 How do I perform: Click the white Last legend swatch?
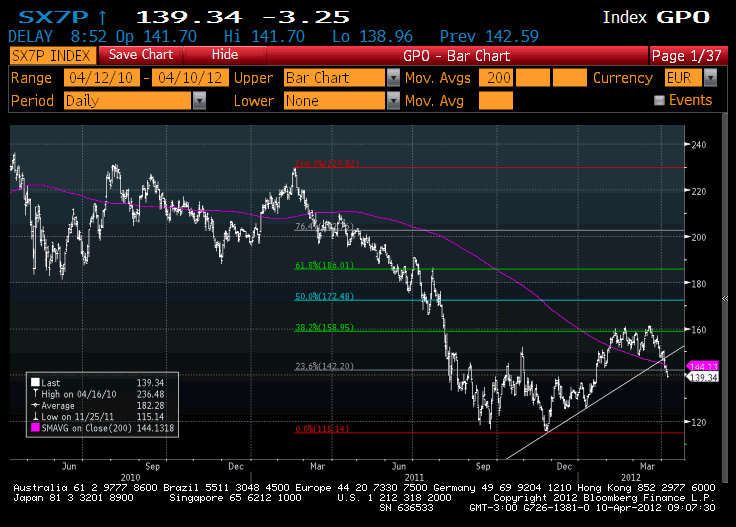[35, 382]
